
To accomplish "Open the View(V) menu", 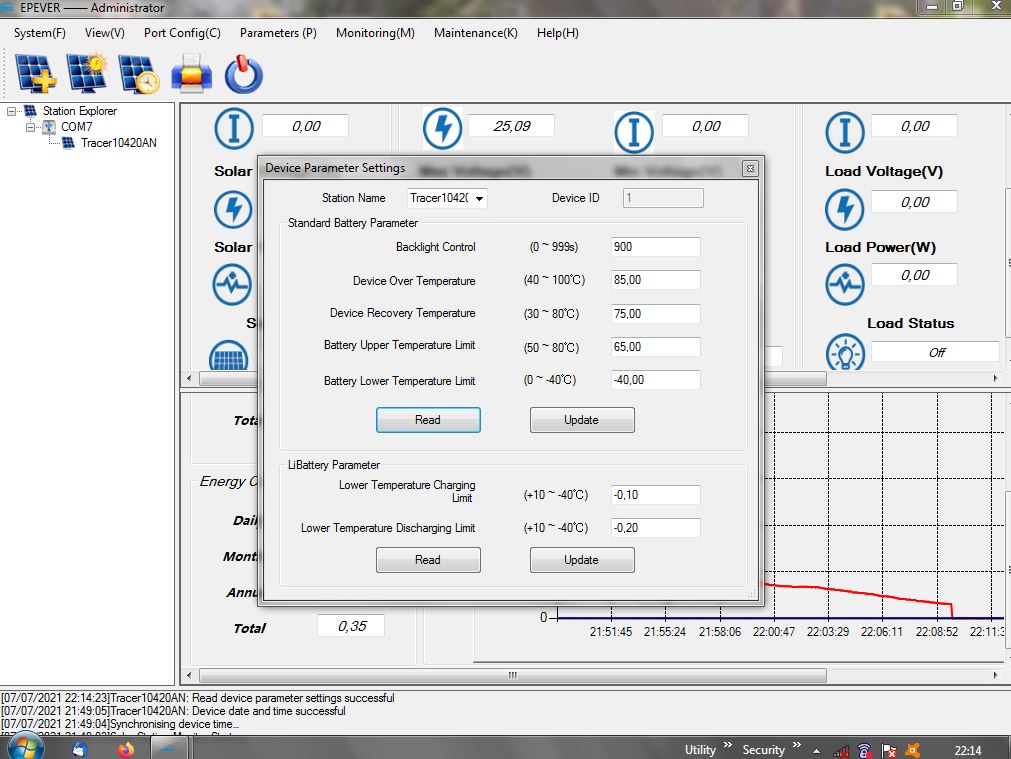I will point(104,33).
